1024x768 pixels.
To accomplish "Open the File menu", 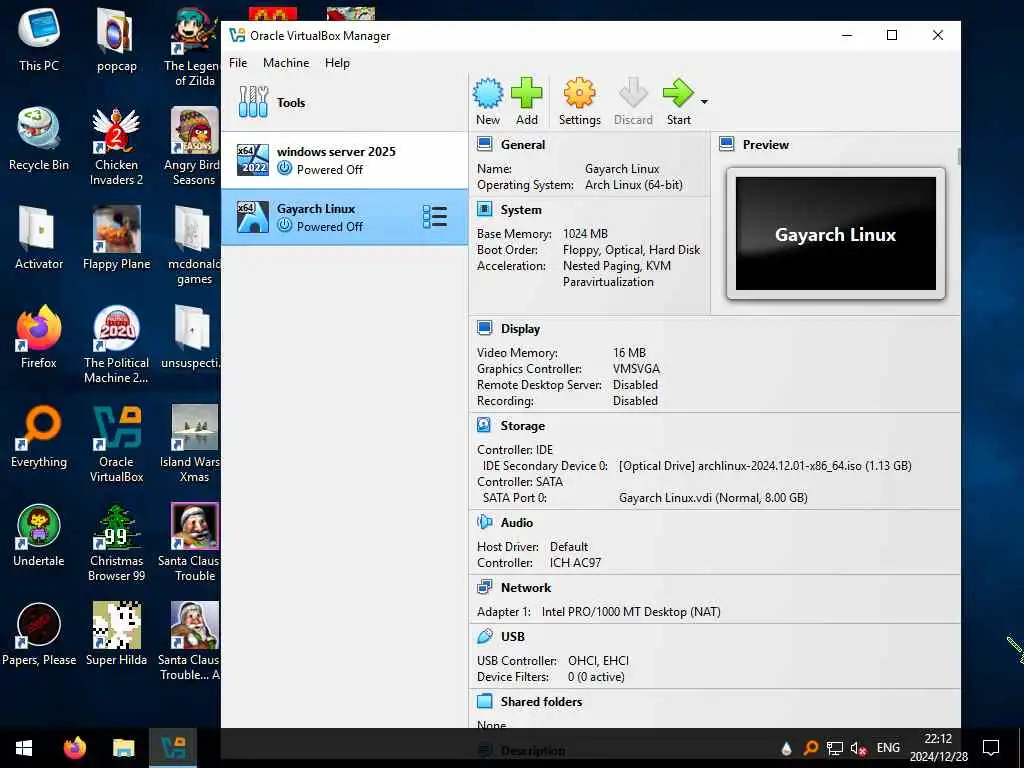I will pyautogui.click(x=238, y=63).
